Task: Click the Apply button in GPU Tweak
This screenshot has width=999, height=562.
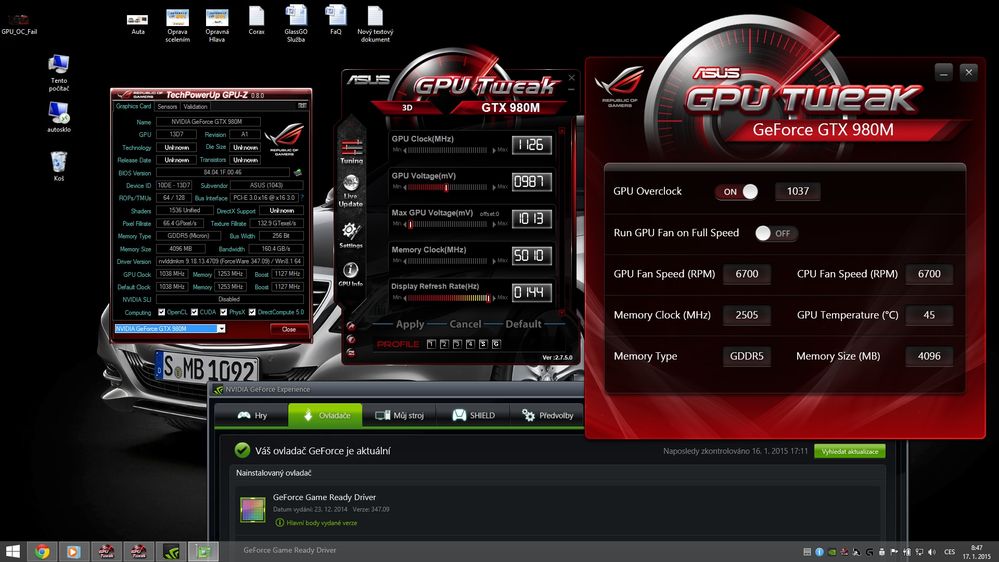Action: [x=410, y=324]
